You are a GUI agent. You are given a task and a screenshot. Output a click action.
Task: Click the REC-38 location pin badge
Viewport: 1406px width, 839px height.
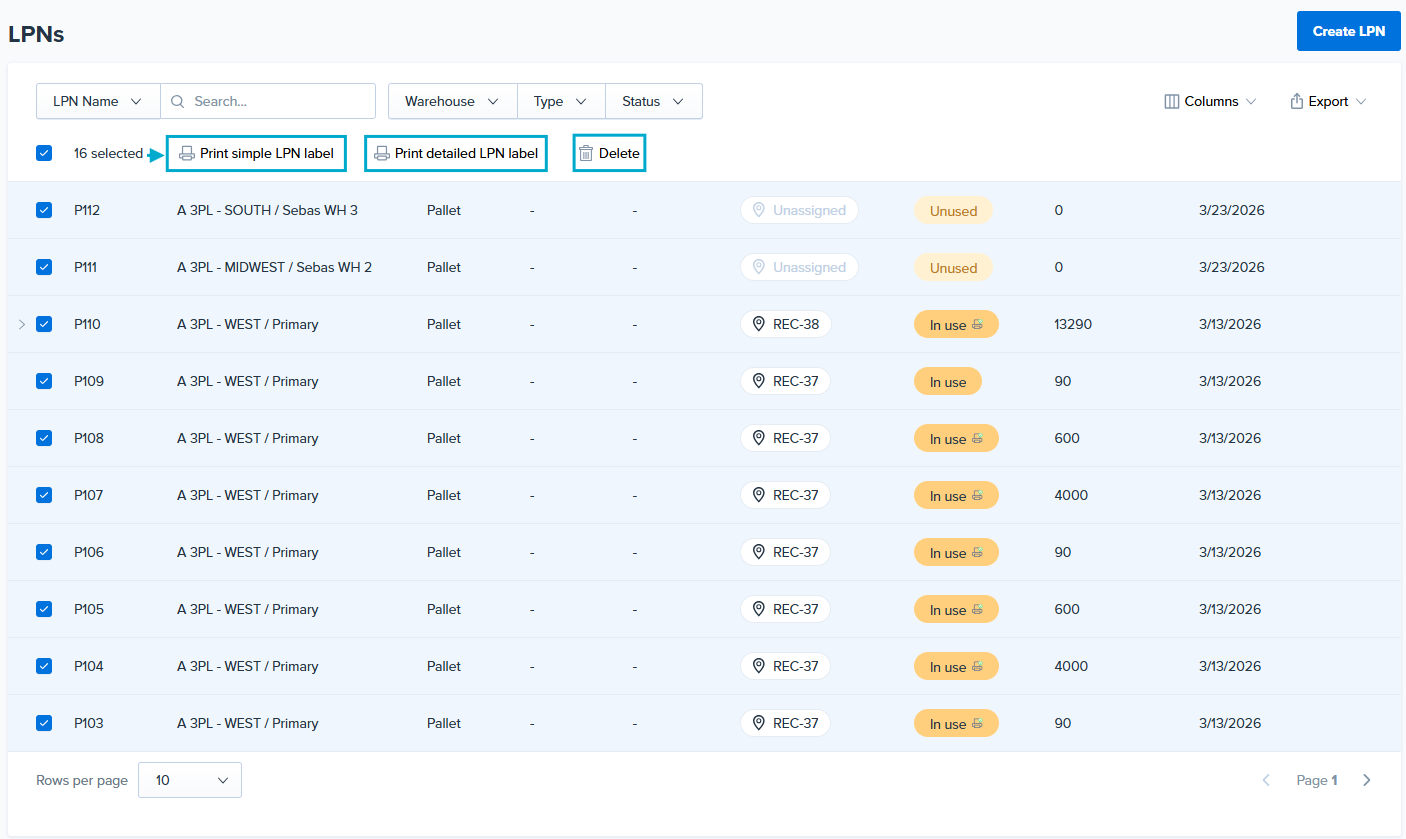click(x=786, y=324)
